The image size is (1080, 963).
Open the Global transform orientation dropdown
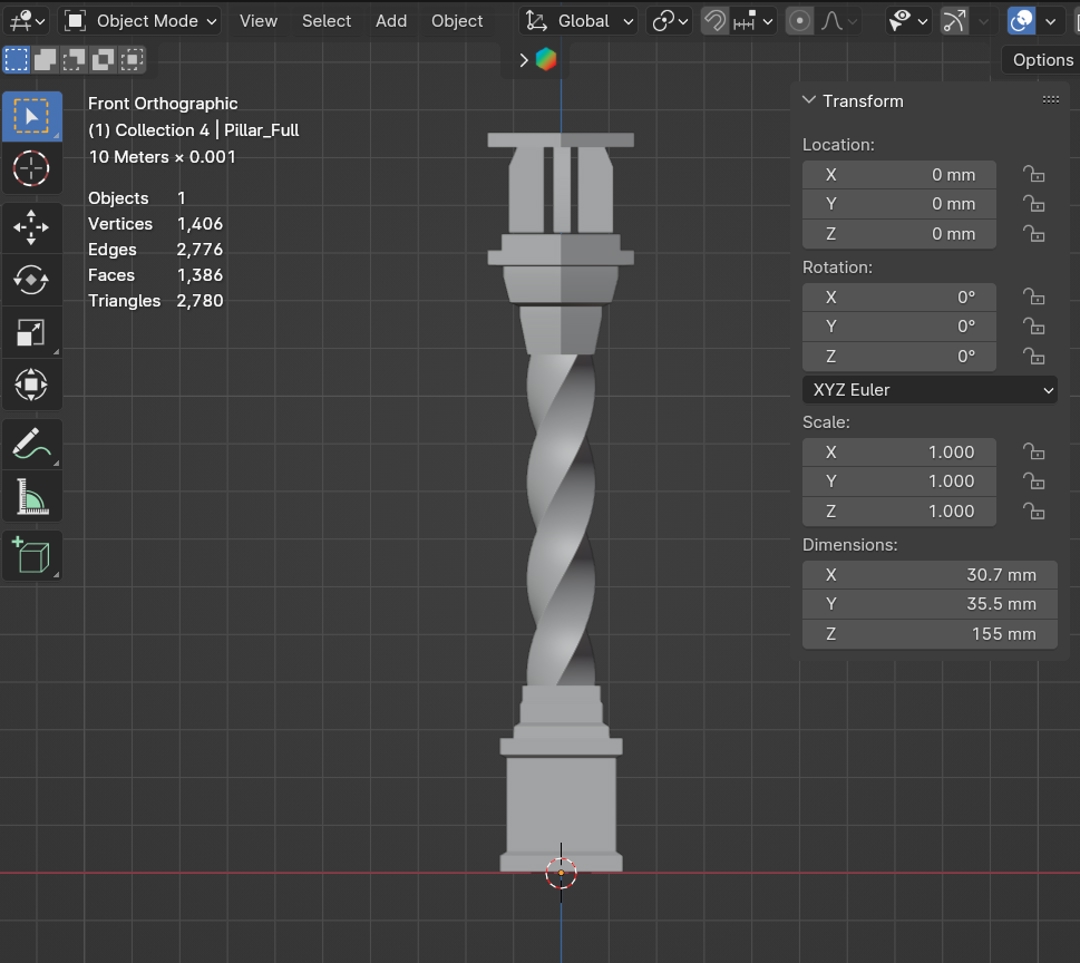[x=580, y=21]
